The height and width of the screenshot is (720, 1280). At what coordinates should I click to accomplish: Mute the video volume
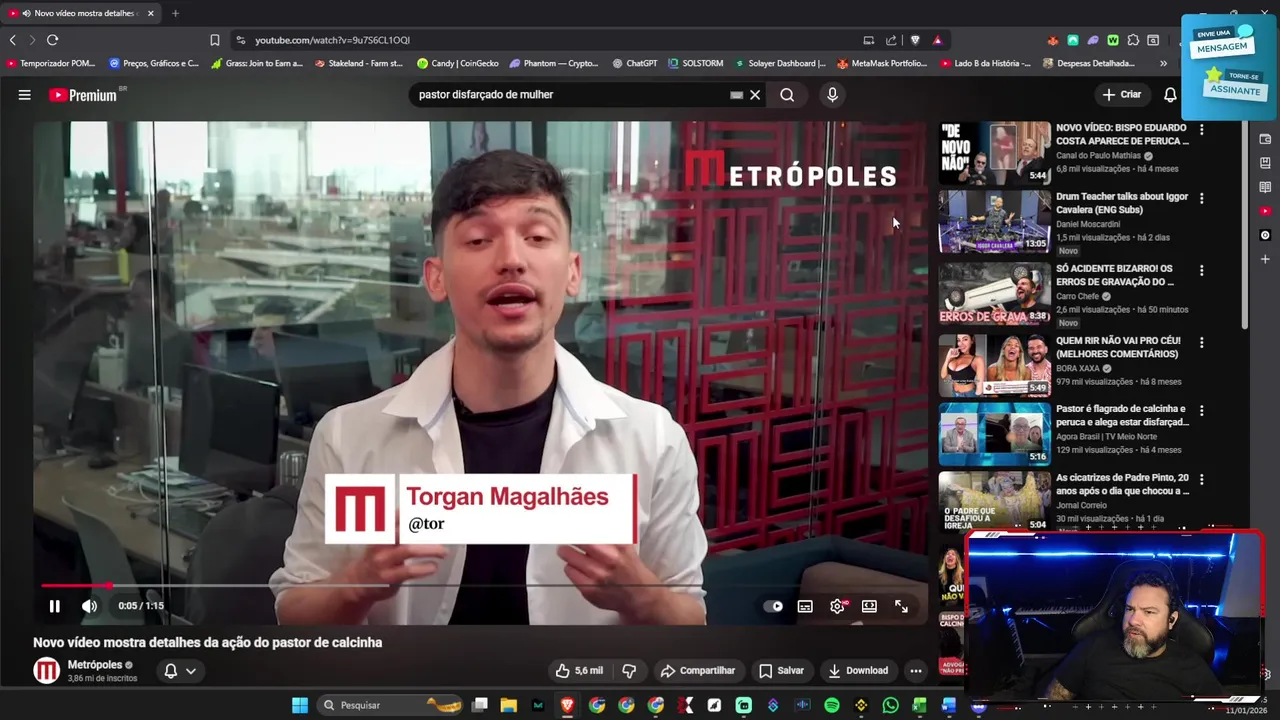click(89, 606)
